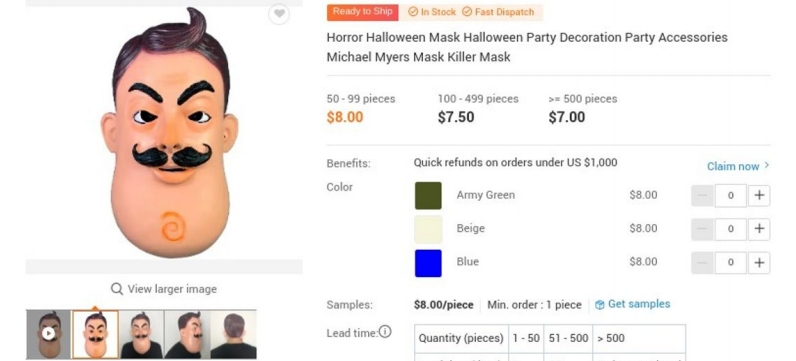Select the front-facing worn mask thumbnail
The height and width of the screenshot is (361, 796).
[x=141, y=335]
